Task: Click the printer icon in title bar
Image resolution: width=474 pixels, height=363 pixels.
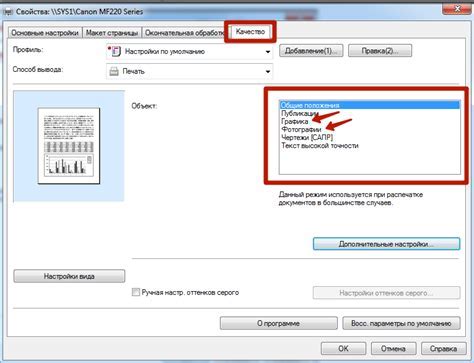Action: [7, 12]
